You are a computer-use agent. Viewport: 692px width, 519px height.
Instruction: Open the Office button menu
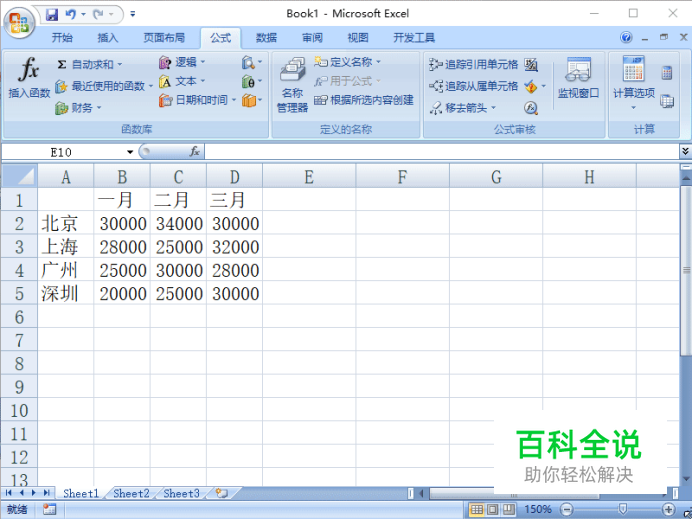tap(19, 23)
